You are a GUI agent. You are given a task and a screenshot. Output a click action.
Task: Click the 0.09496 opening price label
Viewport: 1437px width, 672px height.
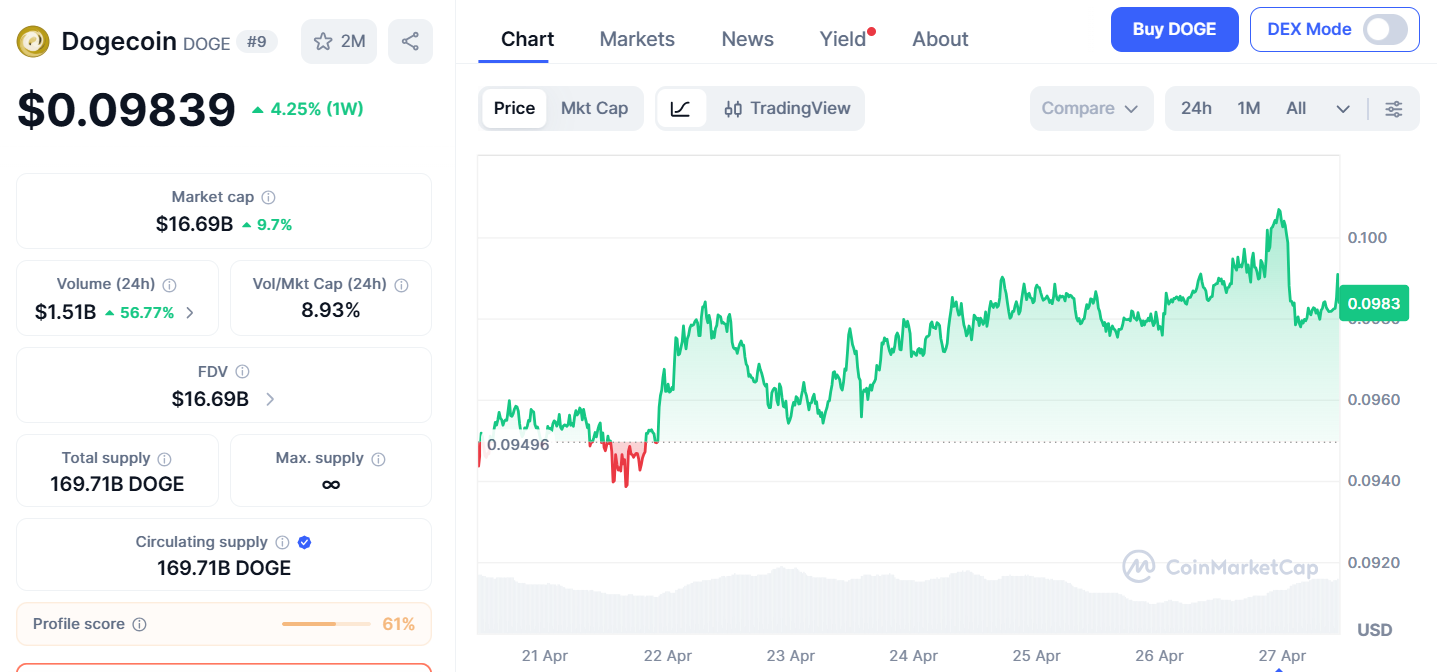coord(517,444)
